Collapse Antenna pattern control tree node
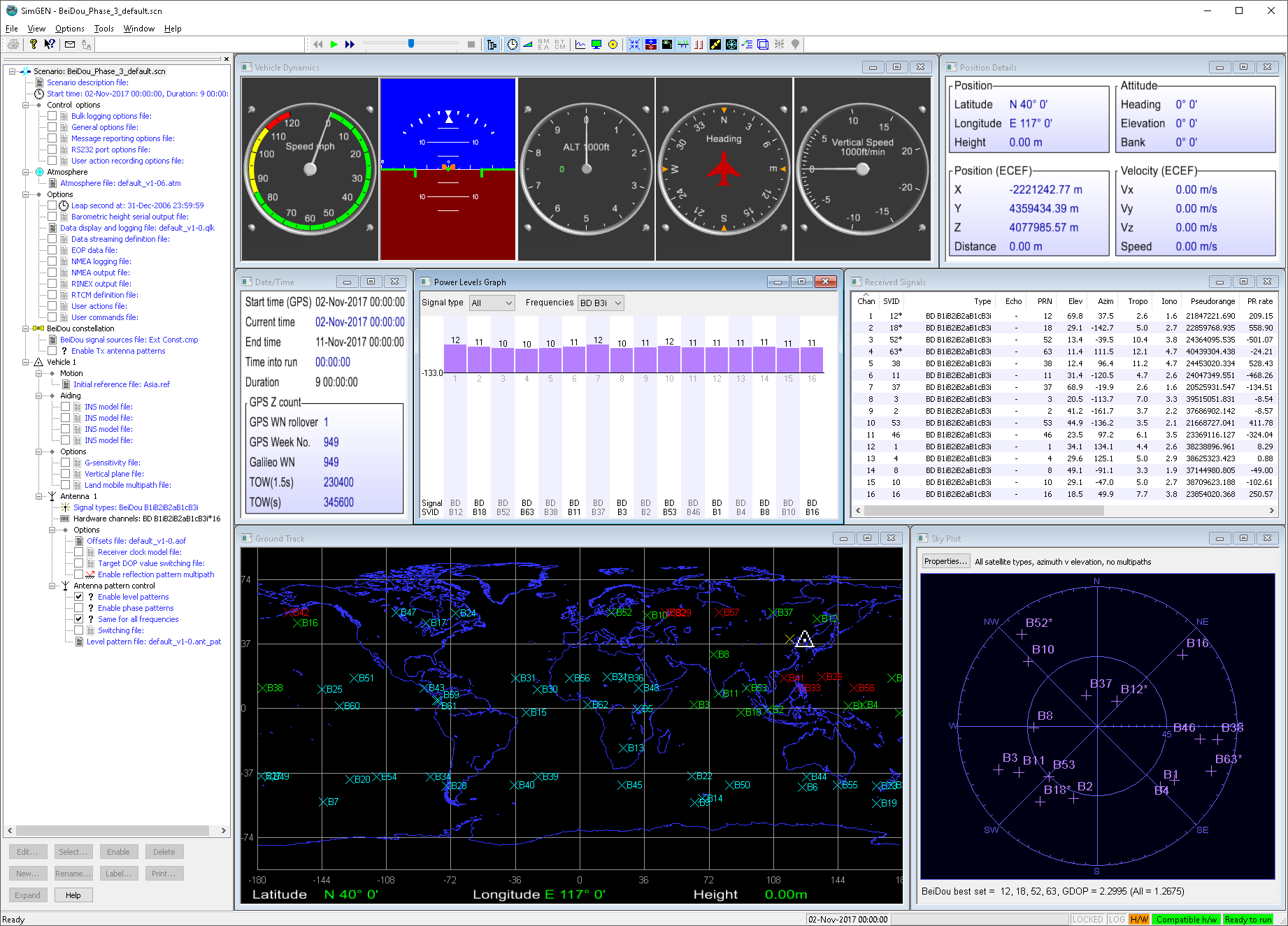Viewport: 1288px width, 926px height. click(x=52, y=586)
